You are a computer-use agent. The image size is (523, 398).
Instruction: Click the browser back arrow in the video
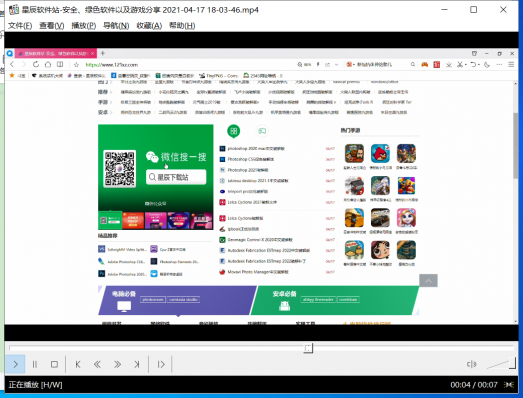pos(12,64)
